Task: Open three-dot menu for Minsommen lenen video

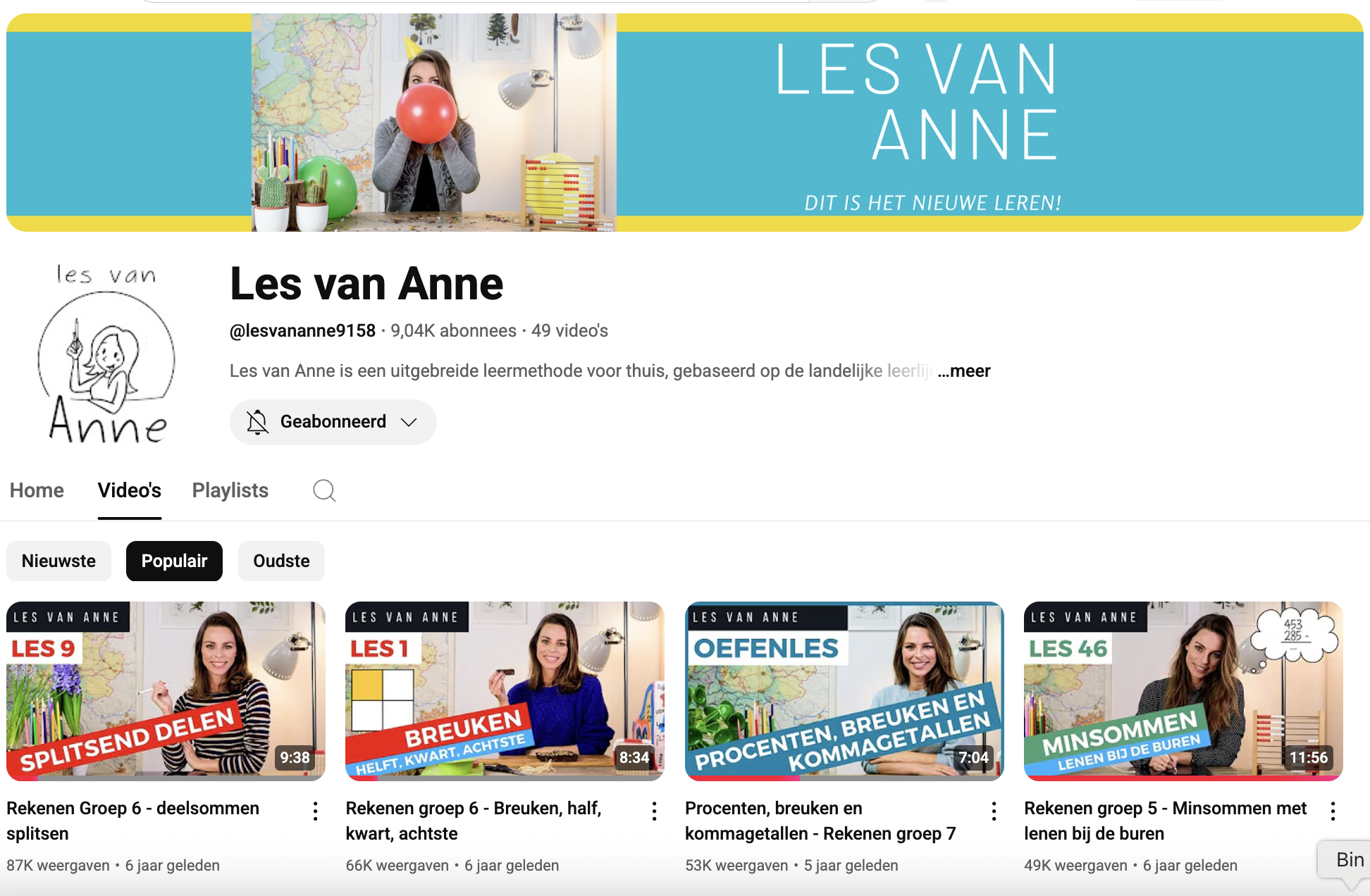Action: (x=1333, y=811)
